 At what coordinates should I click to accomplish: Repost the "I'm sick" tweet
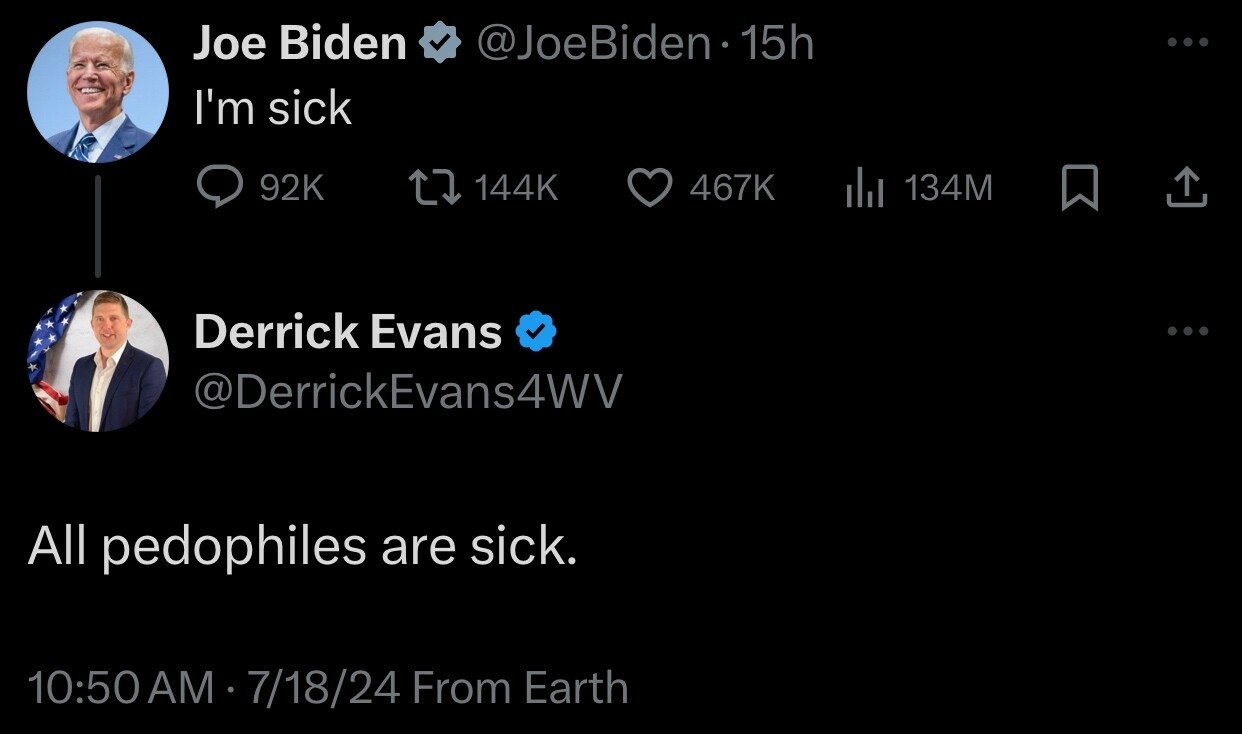pos(435,188)
